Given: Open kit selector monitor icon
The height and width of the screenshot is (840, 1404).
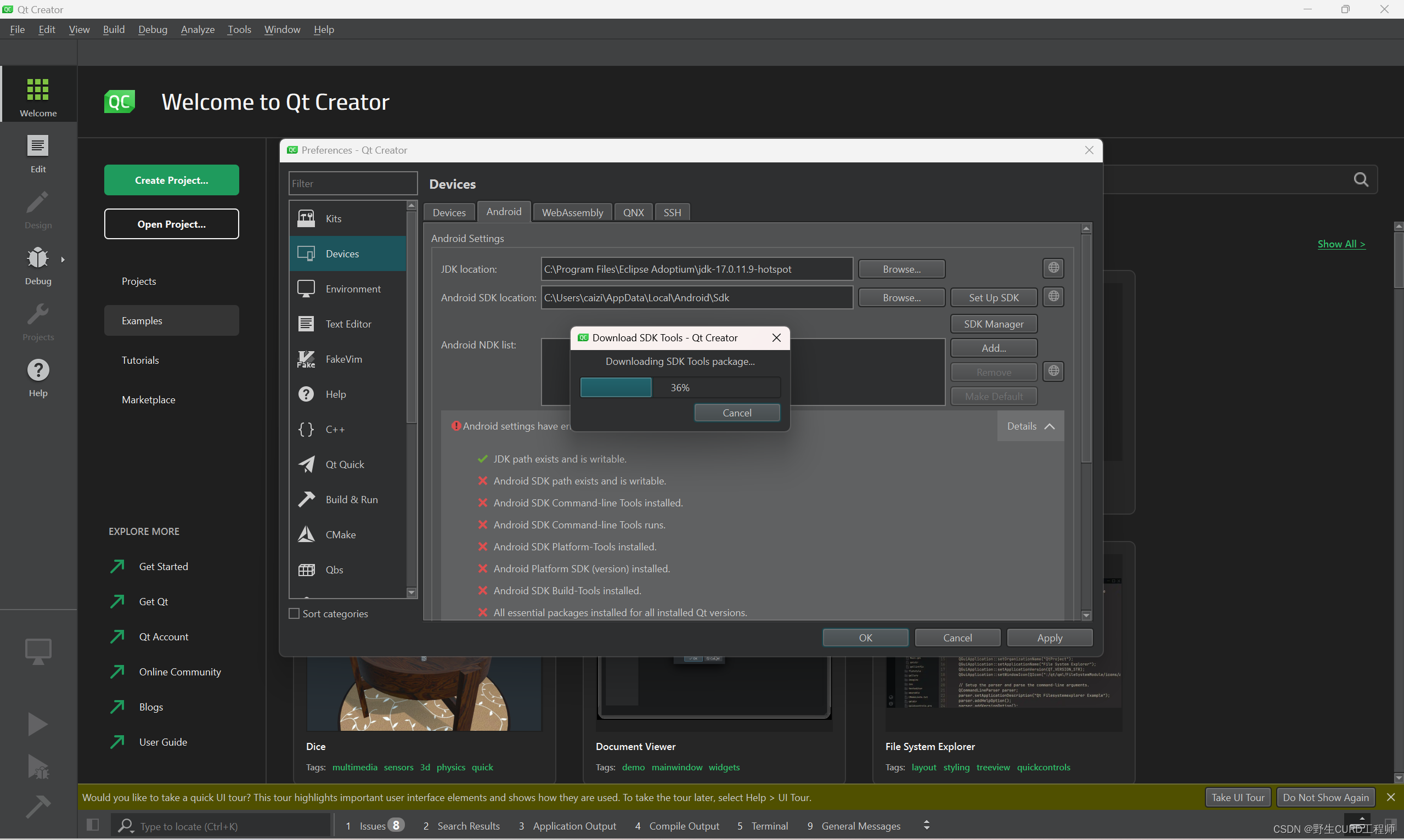Looking at the screenshot, I should (x=38, y=651).
